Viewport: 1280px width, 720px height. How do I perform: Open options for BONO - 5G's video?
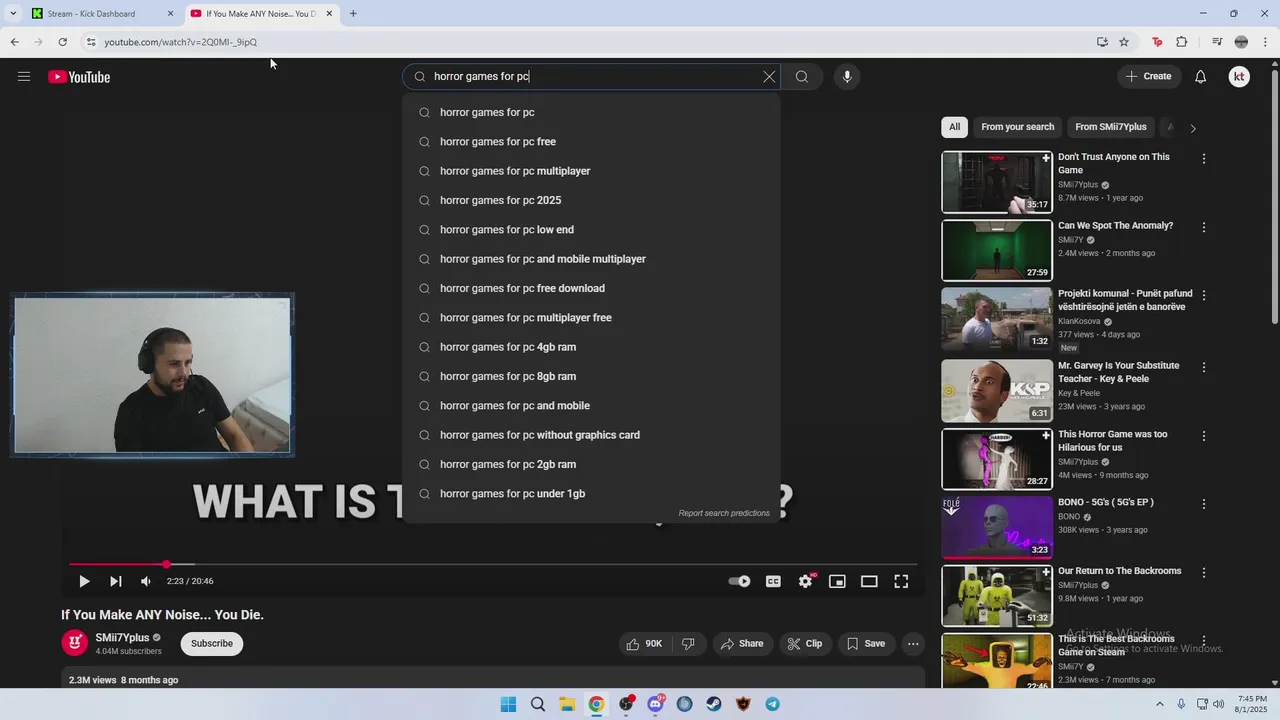pos(1203,504)
